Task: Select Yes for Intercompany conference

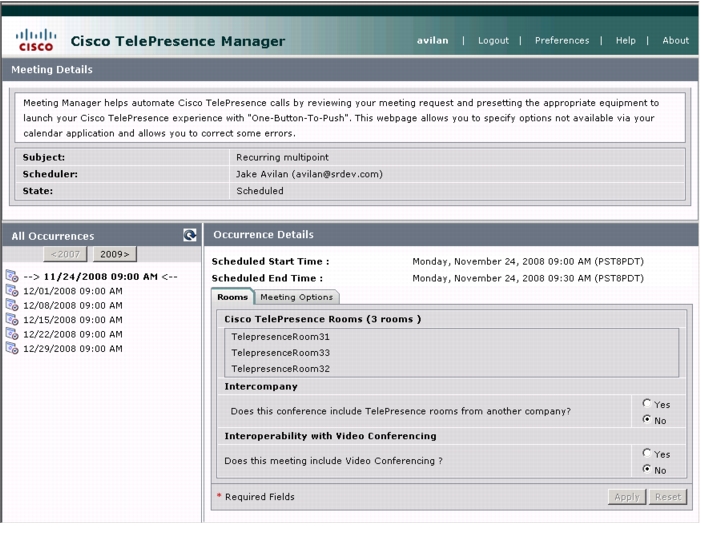Action: point(646,403)
